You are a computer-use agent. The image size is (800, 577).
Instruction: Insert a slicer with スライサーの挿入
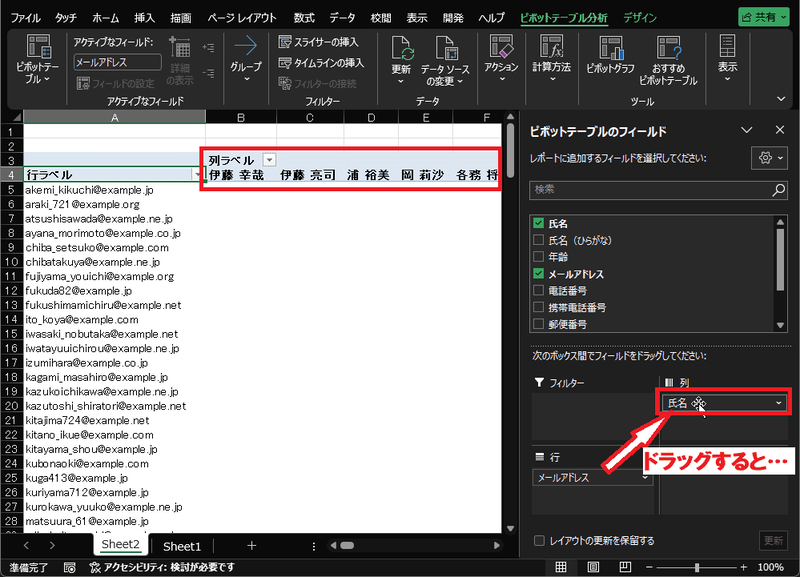click(318, 42)
